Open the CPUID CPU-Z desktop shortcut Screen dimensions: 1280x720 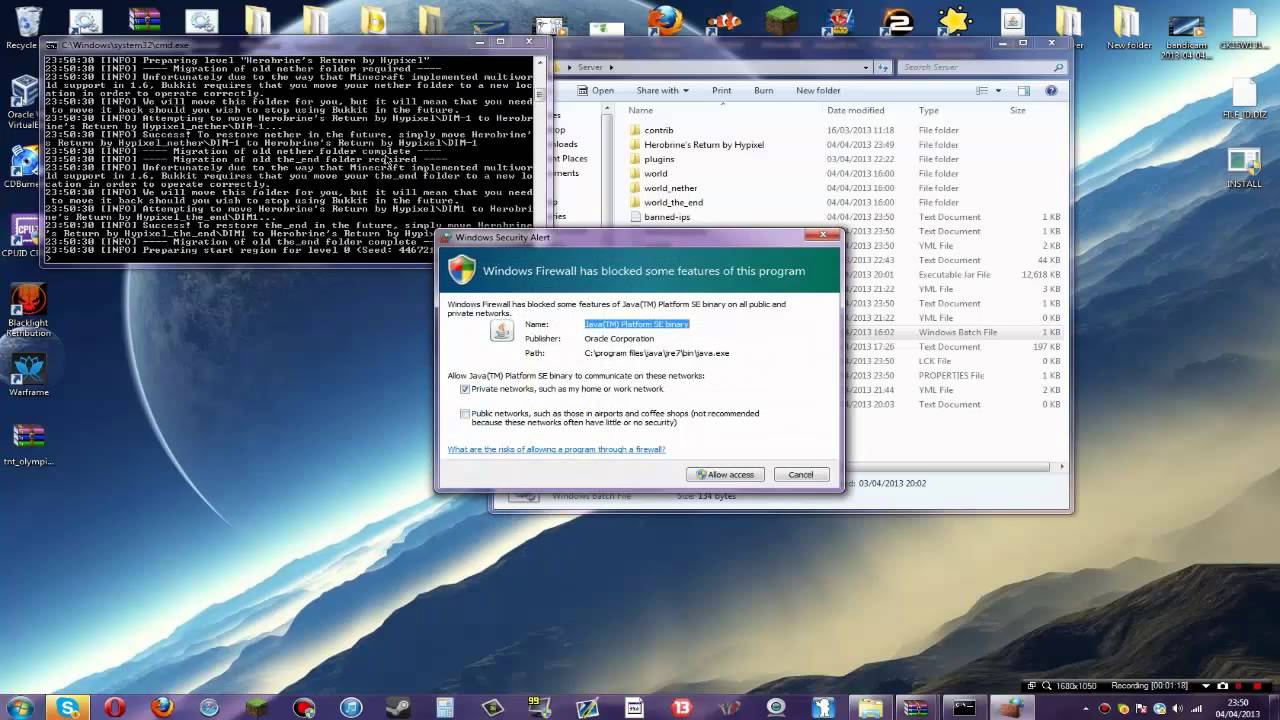tap(24, 237)
